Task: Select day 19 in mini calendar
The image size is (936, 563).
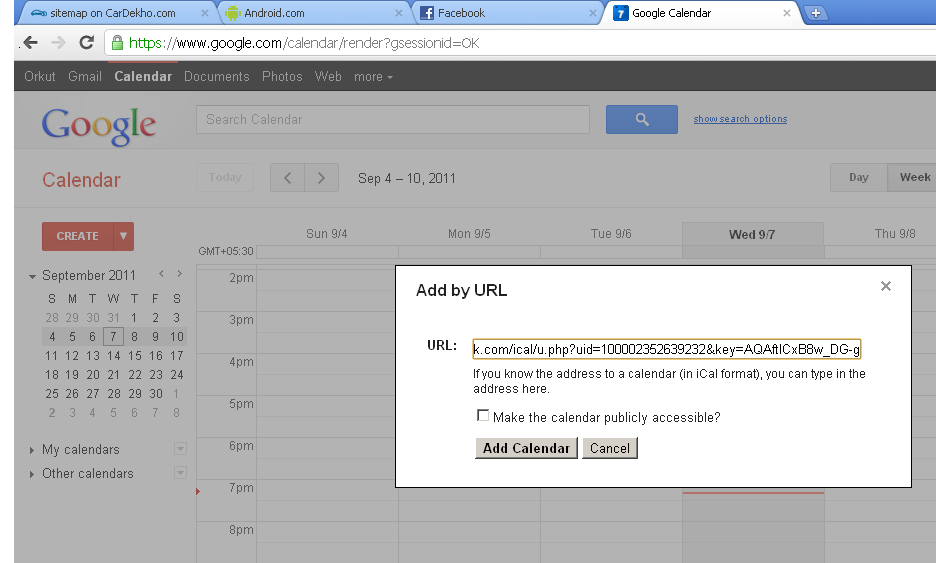Action: point(72,375)
